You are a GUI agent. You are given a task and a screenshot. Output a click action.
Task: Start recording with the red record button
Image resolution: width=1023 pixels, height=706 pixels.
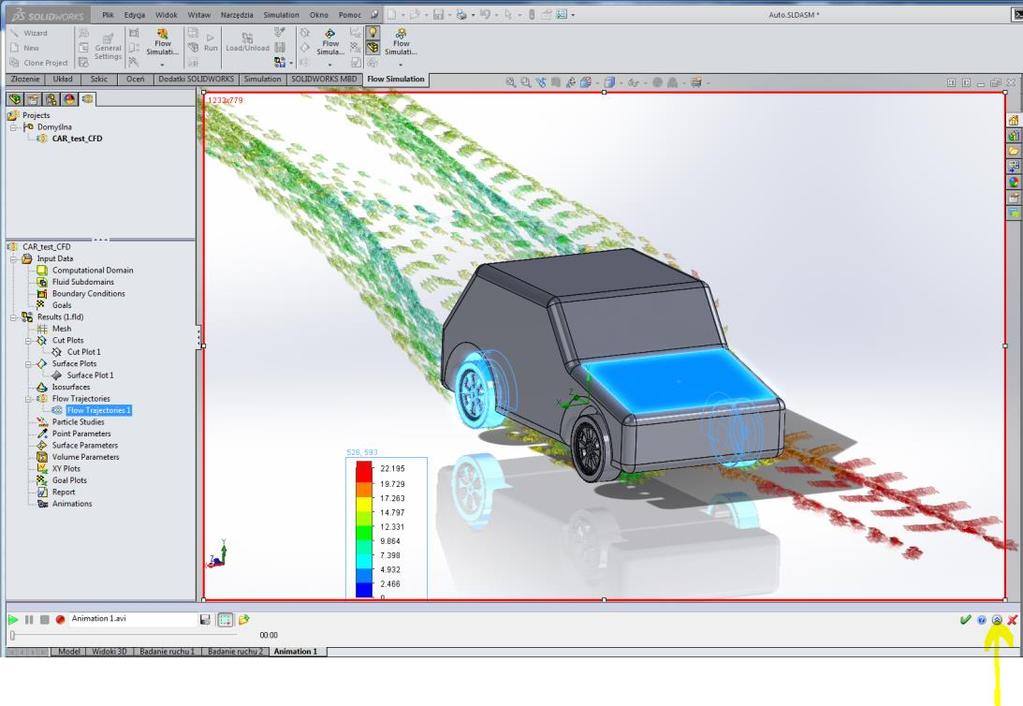[x=60, y=619]
